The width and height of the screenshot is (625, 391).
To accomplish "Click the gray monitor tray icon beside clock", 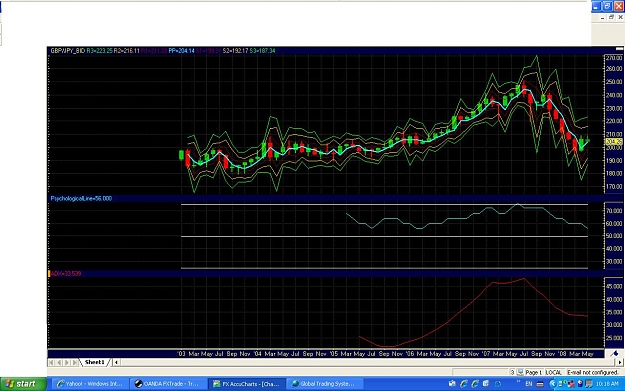I will (589, 384).
